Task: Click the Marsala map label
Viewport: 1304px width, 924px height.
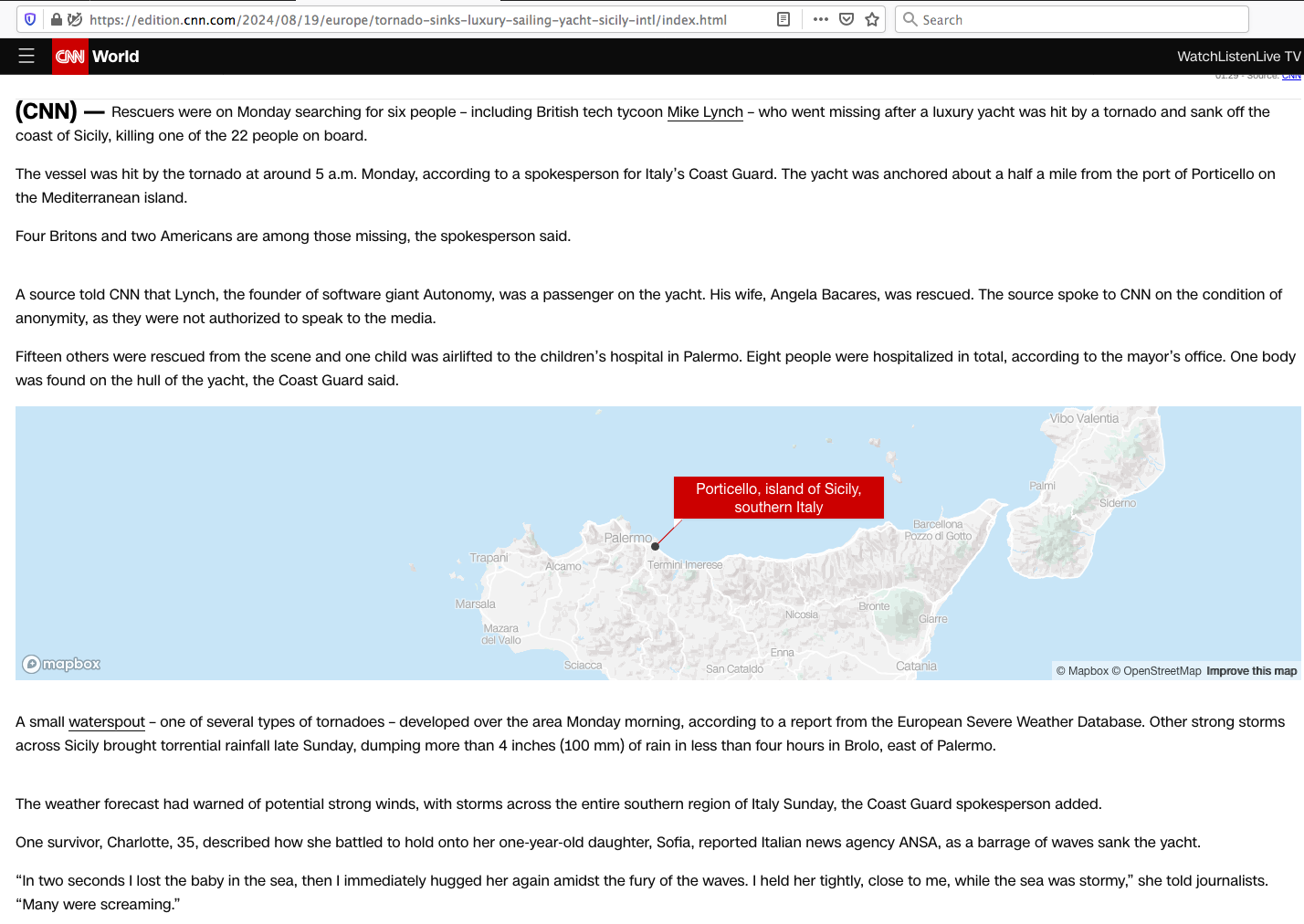Action: tap(476, 604)
